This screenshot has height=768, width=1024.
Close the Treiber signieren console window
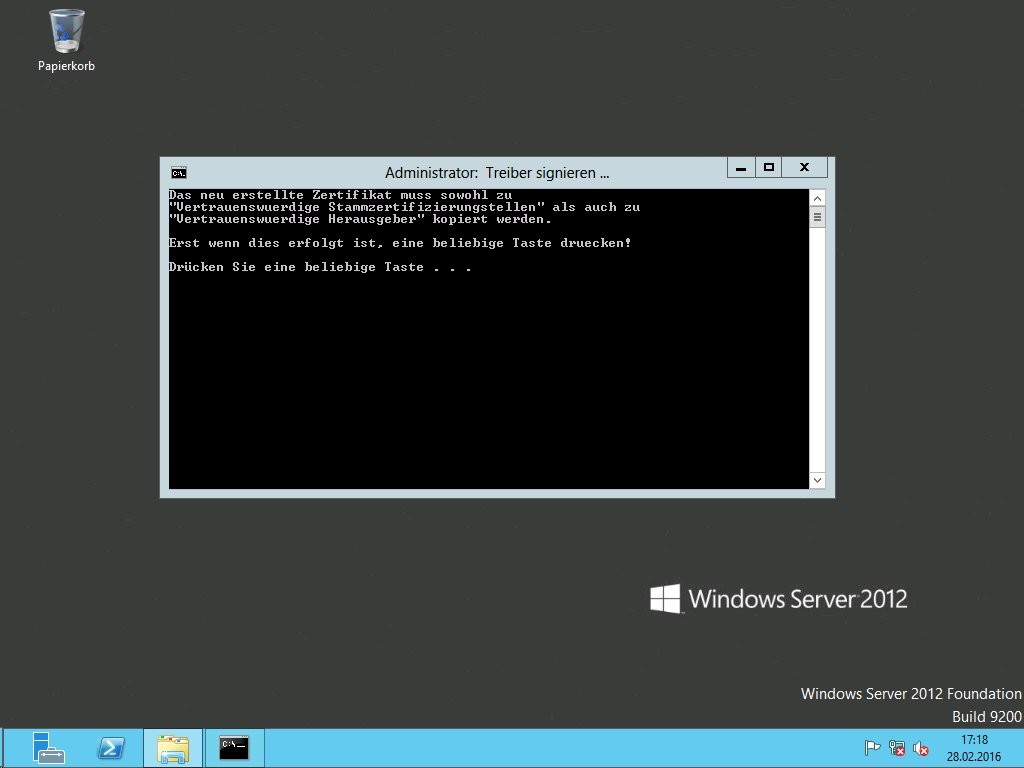(805, 168)
